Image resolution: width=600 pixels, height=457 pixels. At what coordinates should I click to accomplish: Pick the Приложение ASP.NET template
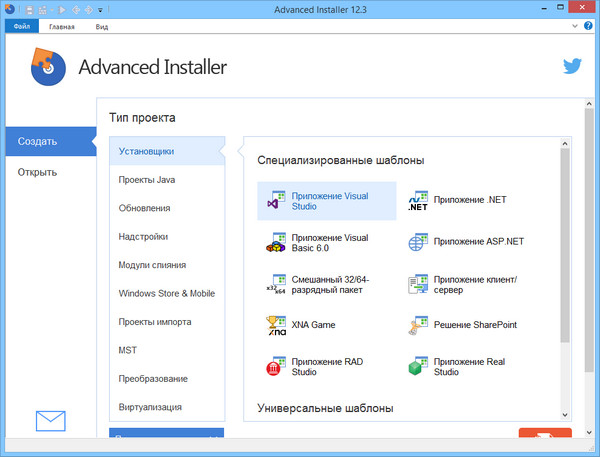coord(418,242)
